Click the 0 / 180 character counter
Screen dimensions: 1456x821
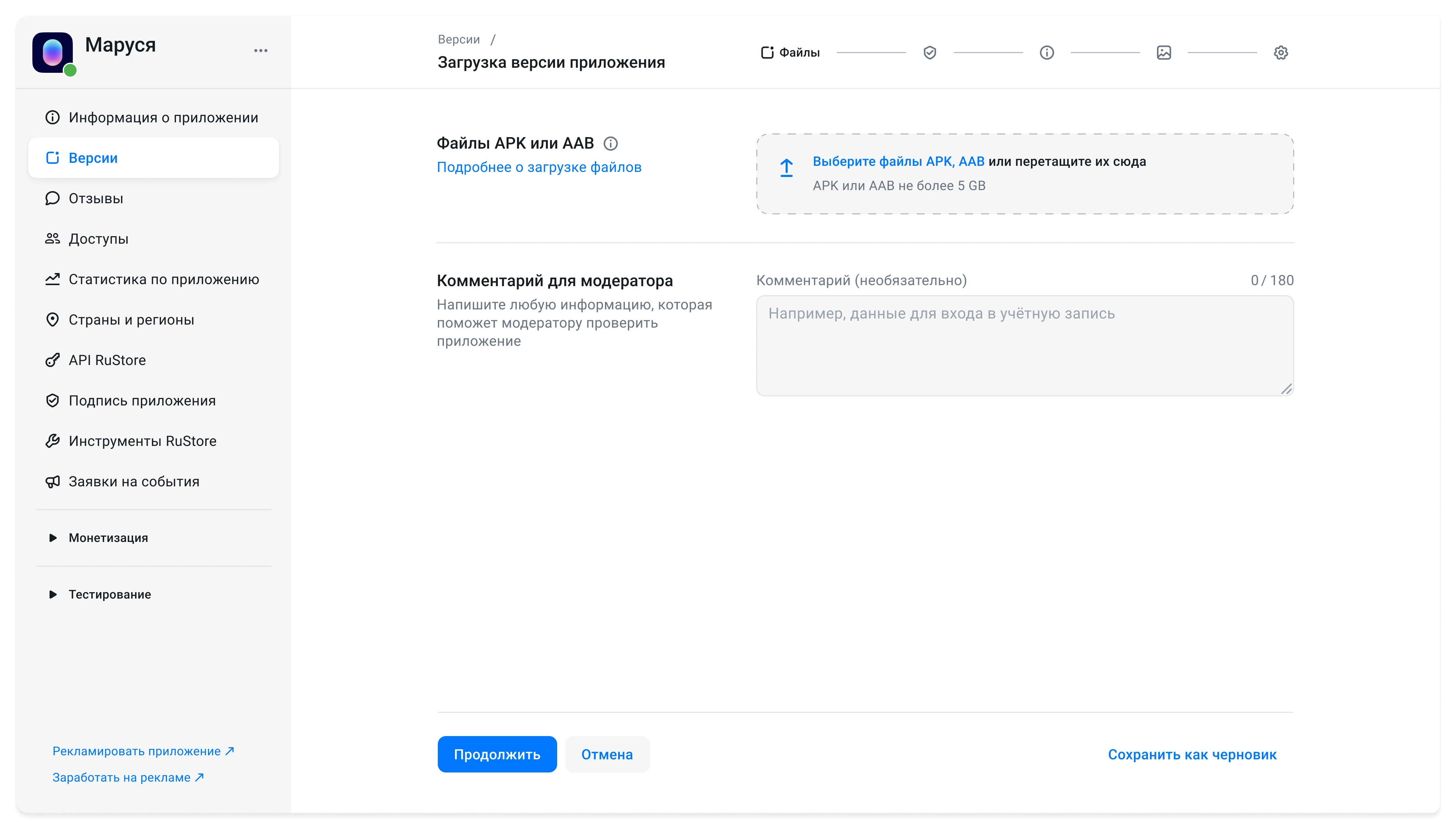pos(1272,280)
